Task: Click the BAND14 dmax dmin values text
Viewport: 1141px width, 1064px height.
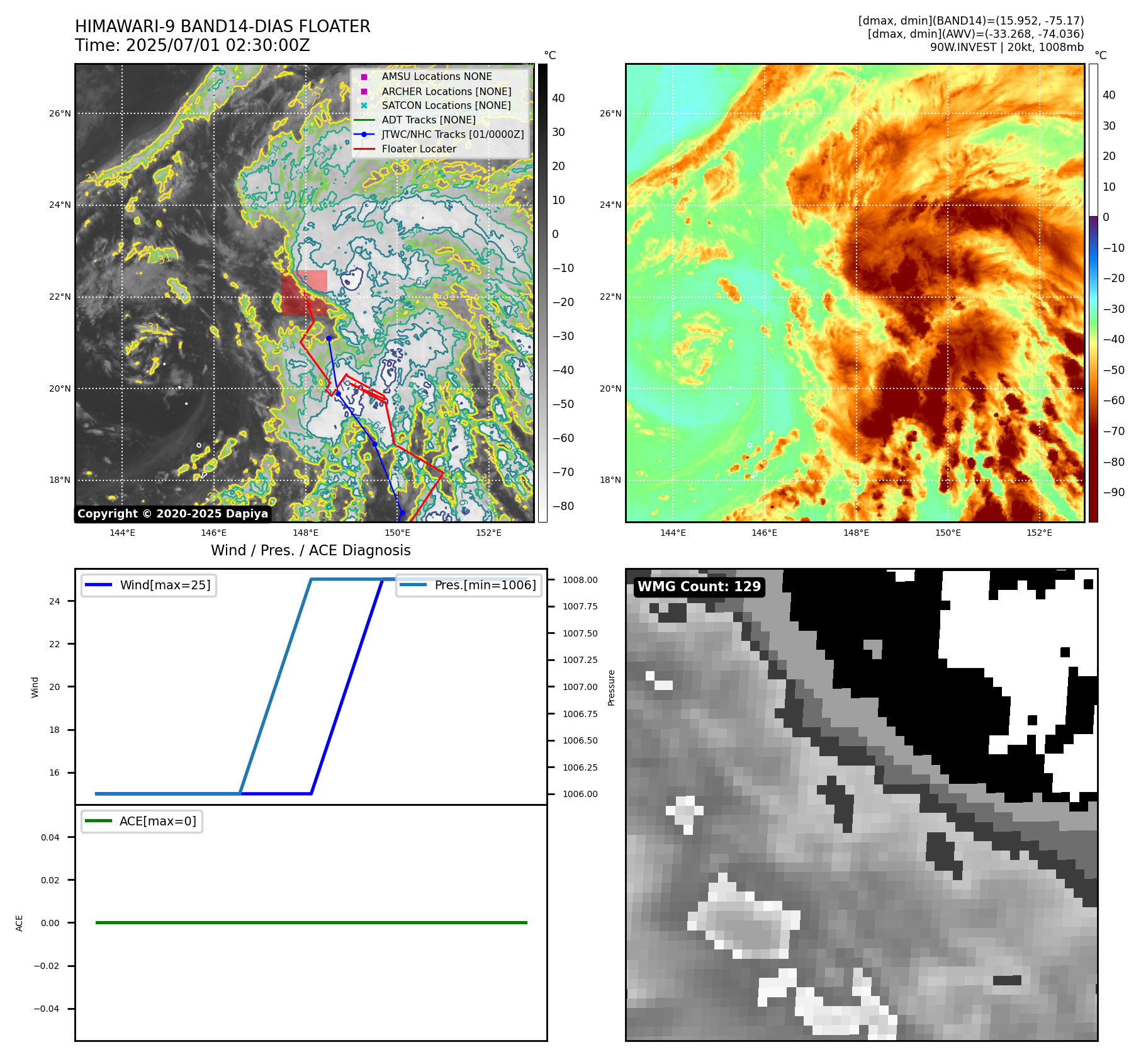Action: pyautogui.click(x=971, y=21)
